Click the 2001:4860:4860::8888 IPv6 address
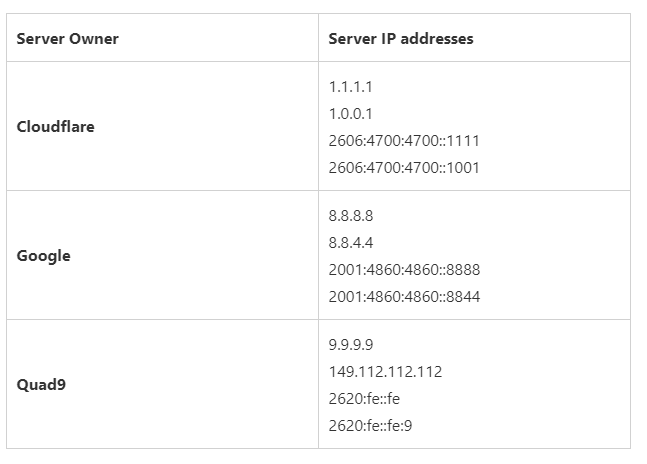 tap(404, 270)
